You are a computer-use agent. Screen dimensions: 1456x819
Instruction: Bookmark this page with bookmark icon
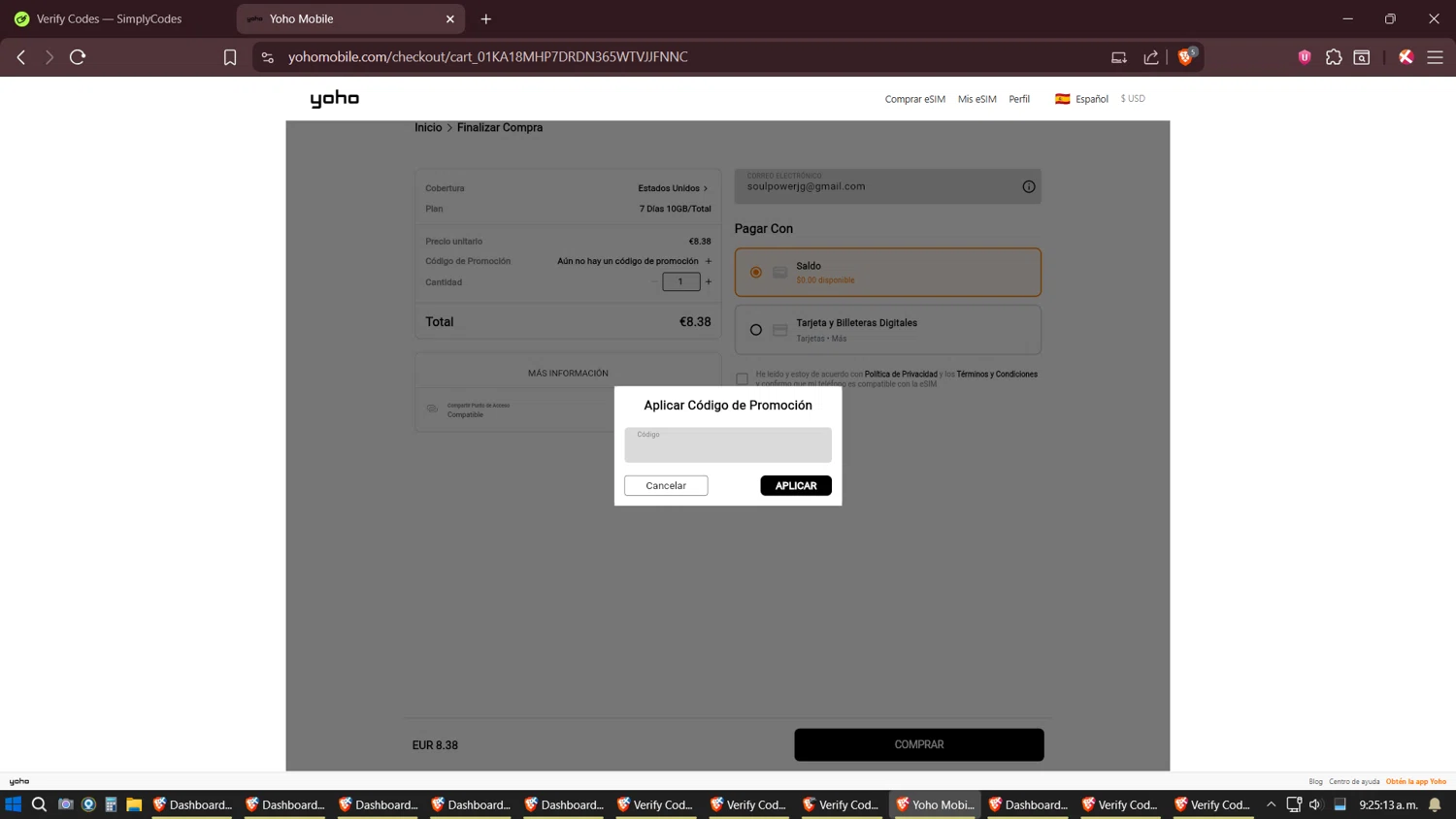[x=230, y=57]
